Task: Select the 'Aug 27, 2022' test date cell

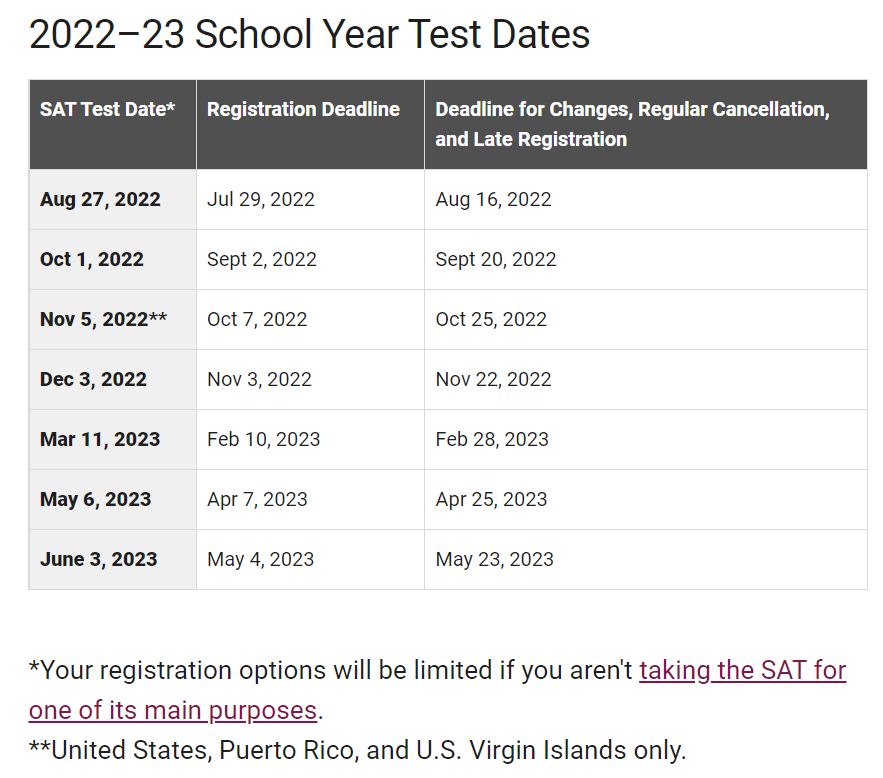Action: pos(113,199)
